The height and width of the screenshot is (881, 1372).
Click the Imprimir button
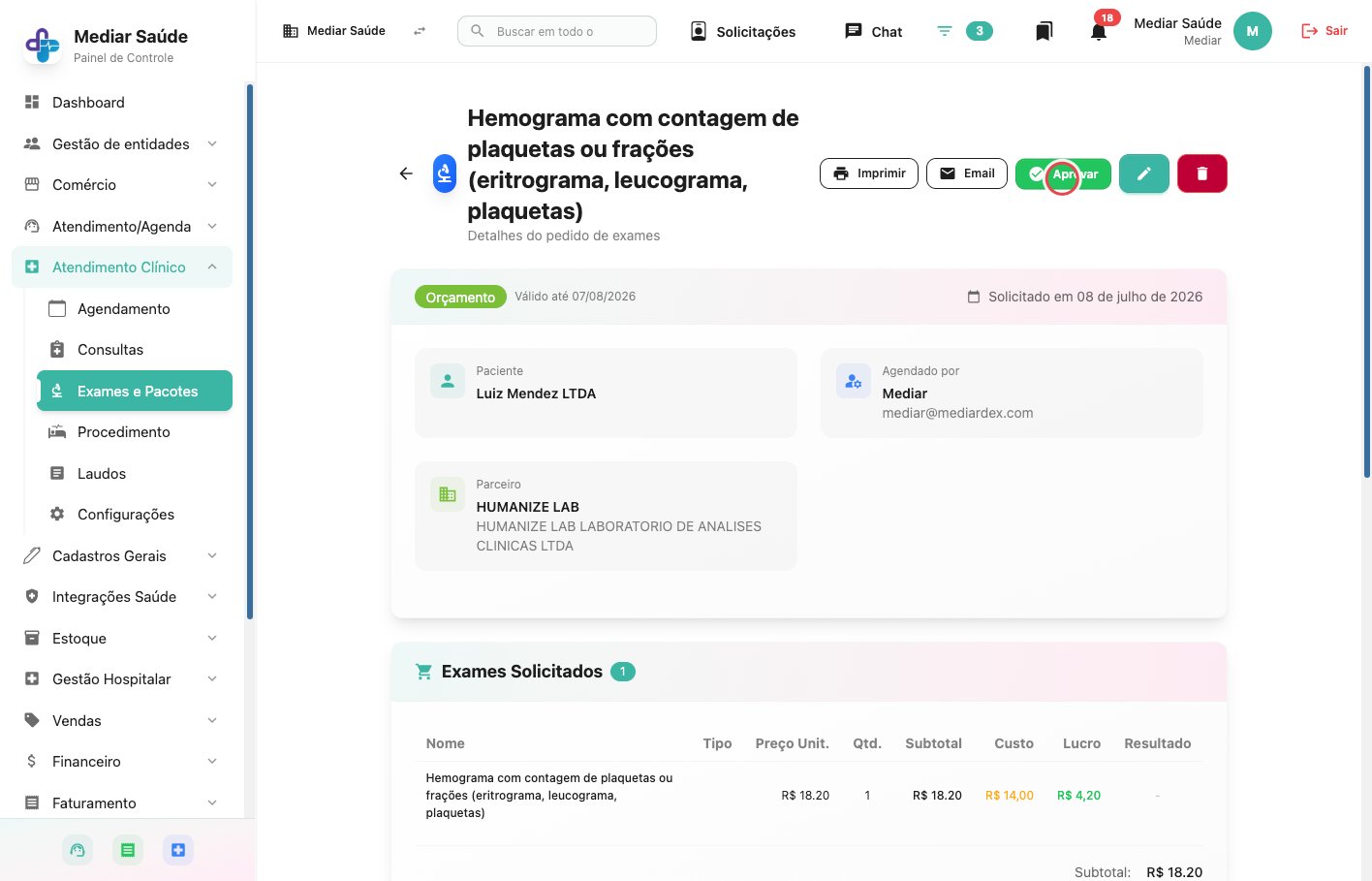(x=869, y=173)
